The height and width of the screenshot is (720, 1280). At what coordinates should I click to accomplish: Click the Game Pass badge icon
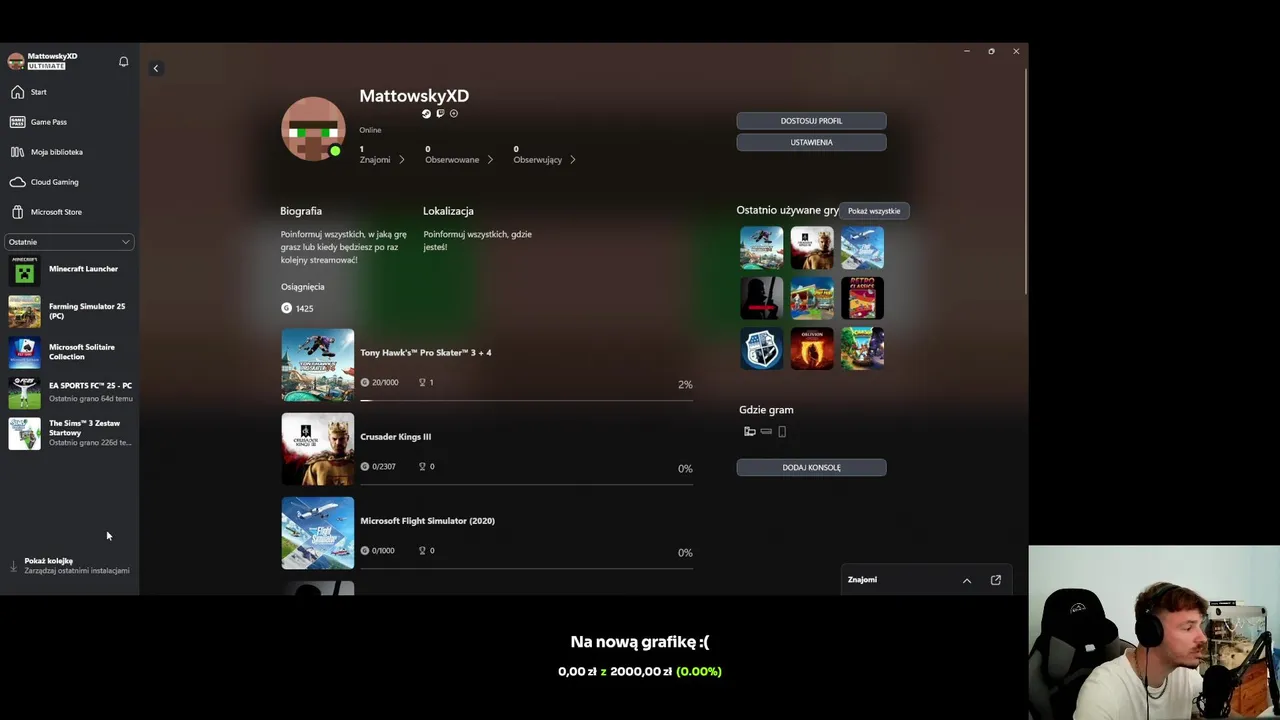[x=17, y=122]
